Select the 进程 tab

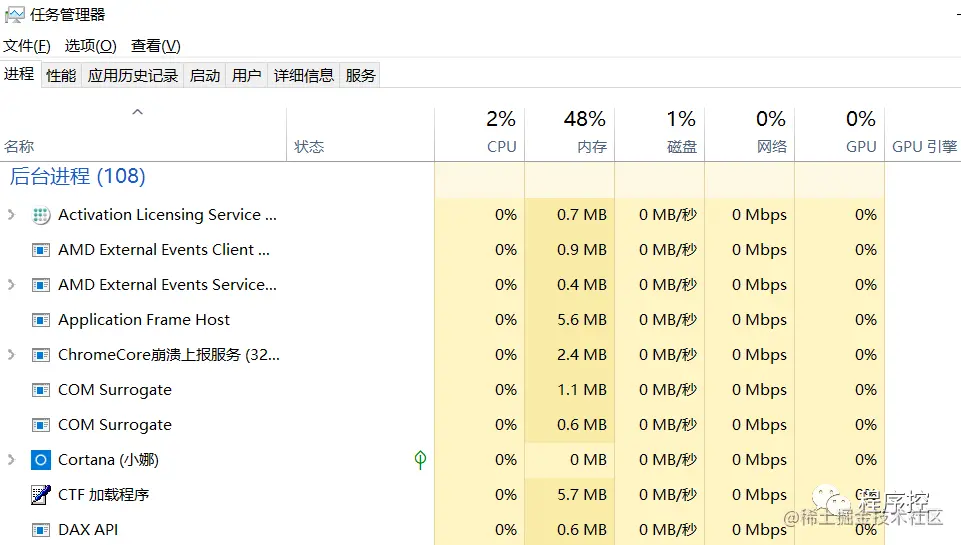tap(19, 74)
